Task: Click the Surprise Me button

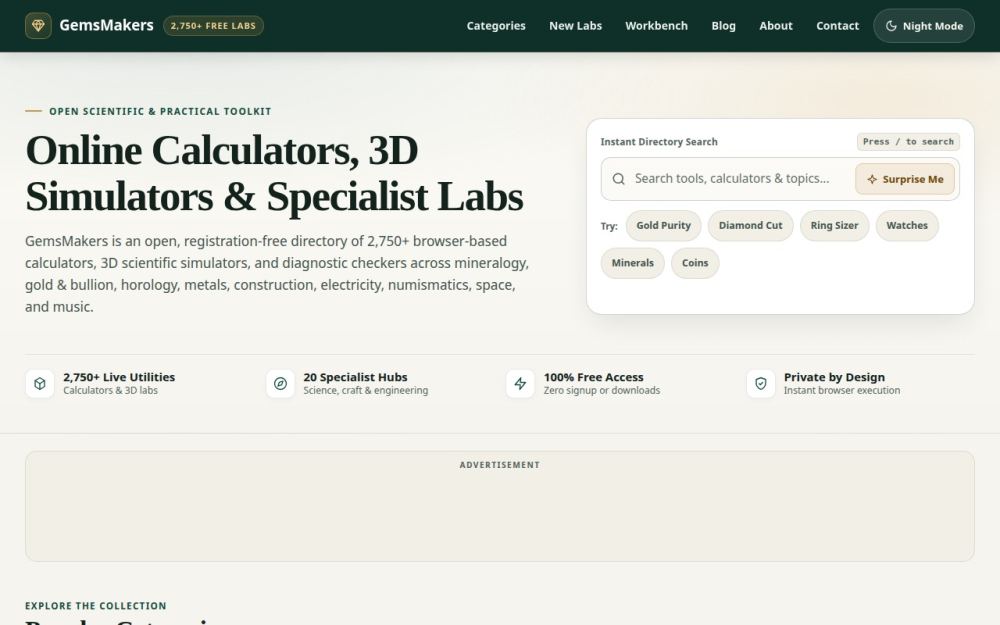Action: coord(905,179)
